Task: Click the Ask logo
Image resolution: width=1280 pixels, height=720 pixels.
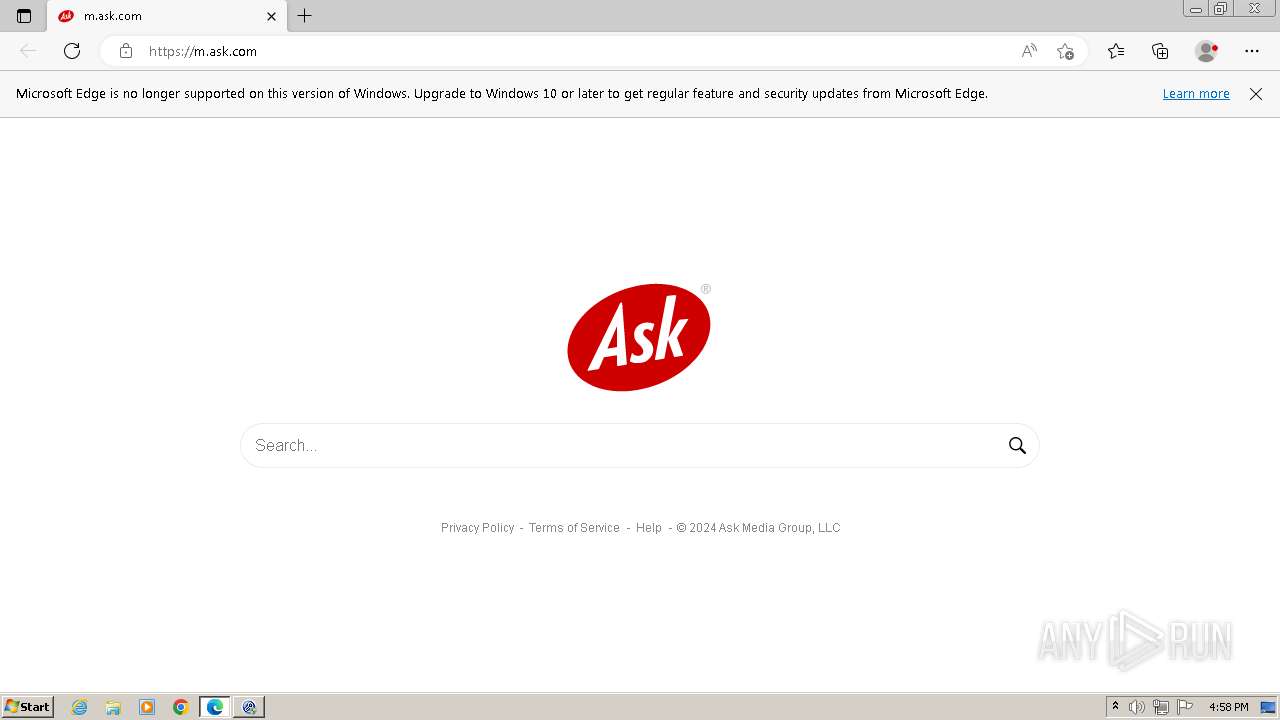Action: coord(639,337)
